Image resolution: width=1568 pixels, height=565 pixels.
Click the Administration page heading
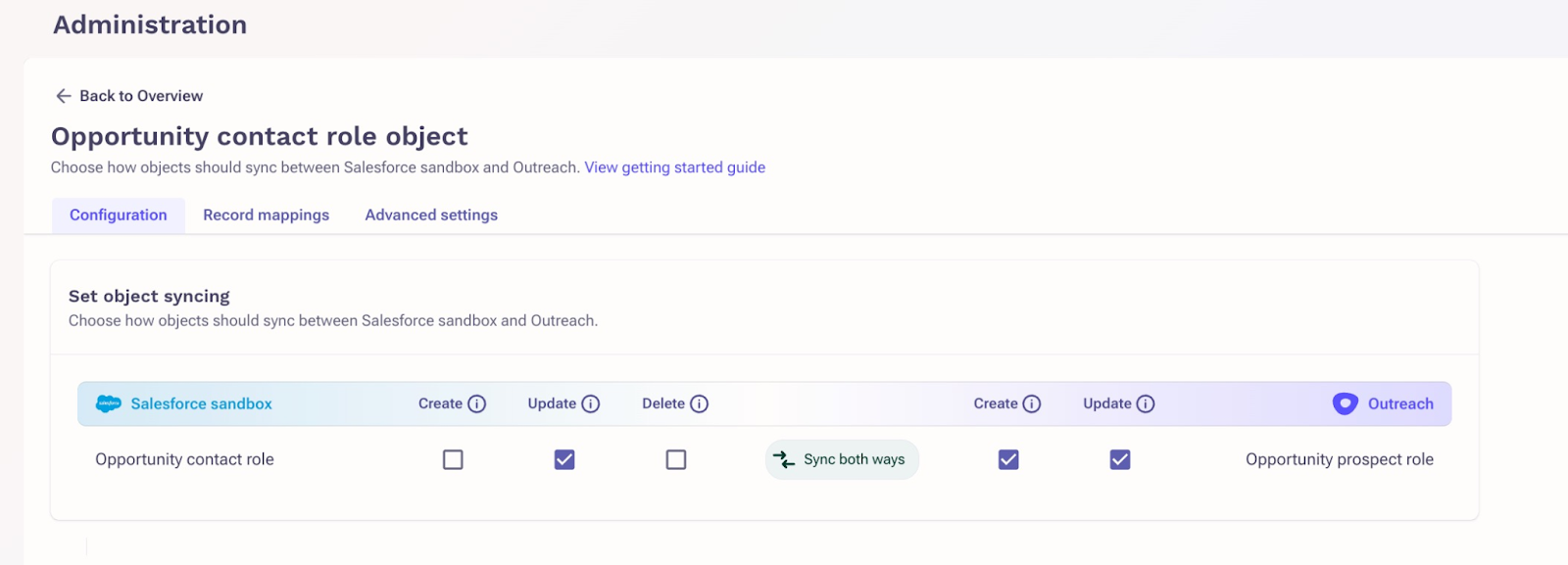pos(150,24)
